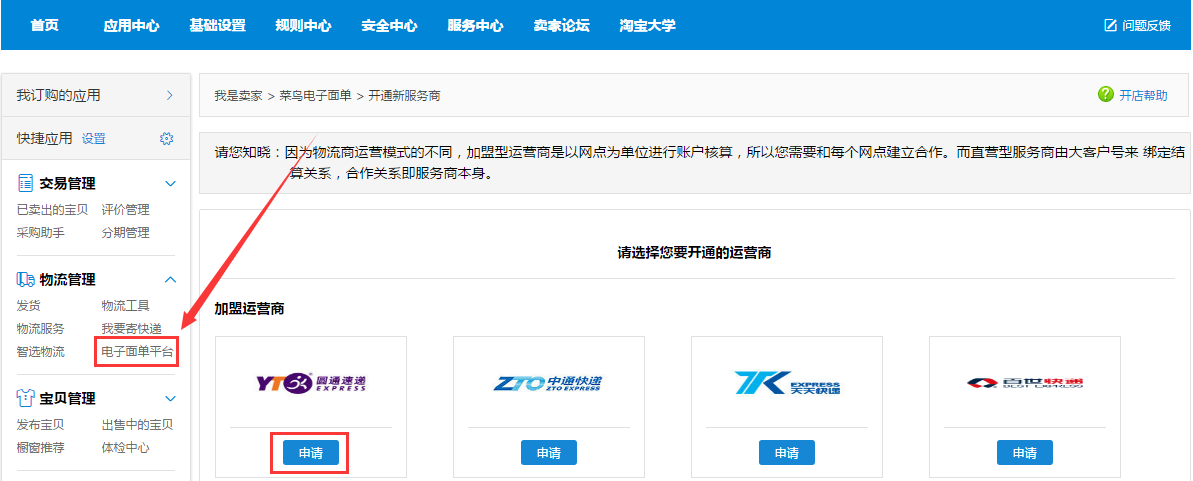Viewport: 1193px width, 481px height.
Task: Expand 我订购的应用 with its arrow
Action: point(170,95)
